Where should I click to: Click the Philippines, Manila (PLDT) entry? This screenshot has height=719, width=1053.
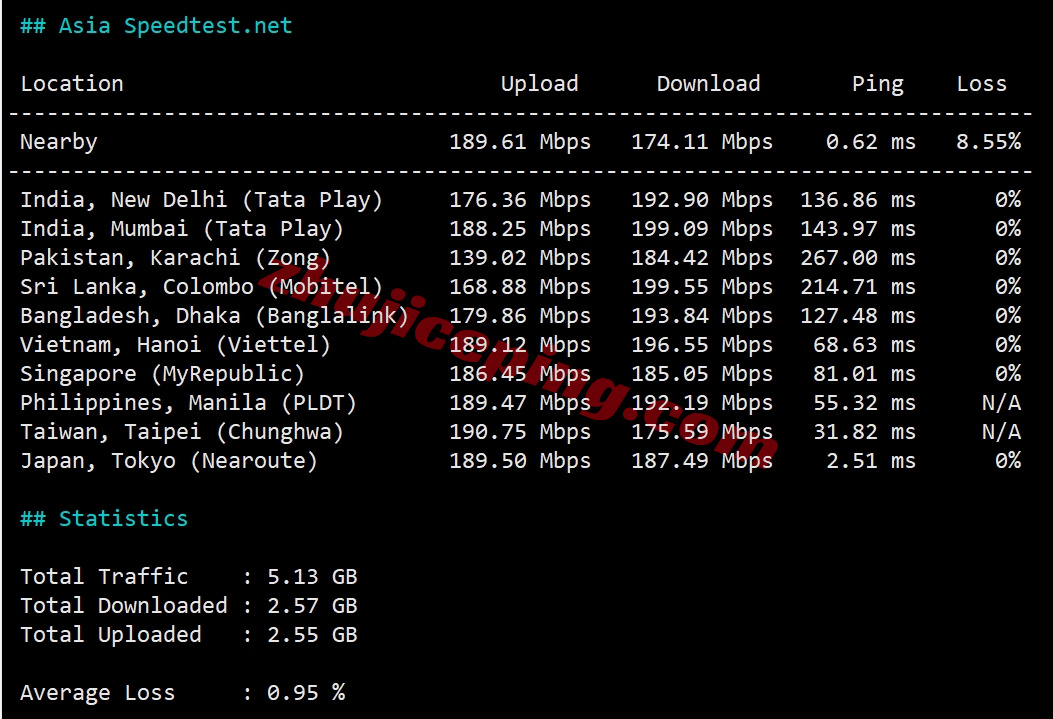pos(188,403)
